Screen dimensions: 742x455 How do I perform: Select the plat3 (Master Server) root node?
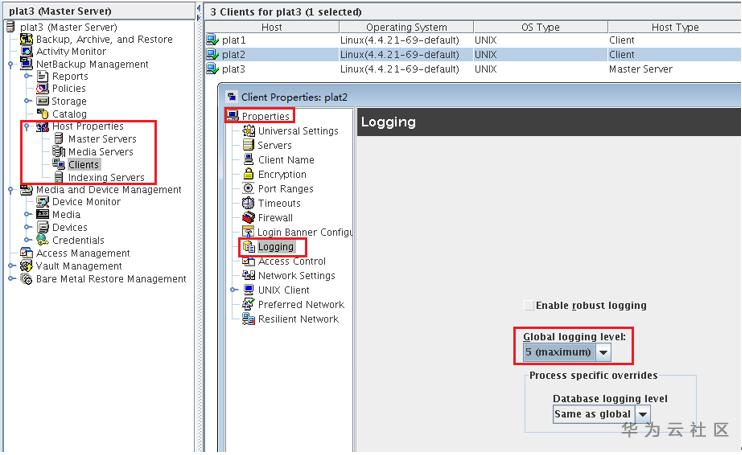point(69,27)
